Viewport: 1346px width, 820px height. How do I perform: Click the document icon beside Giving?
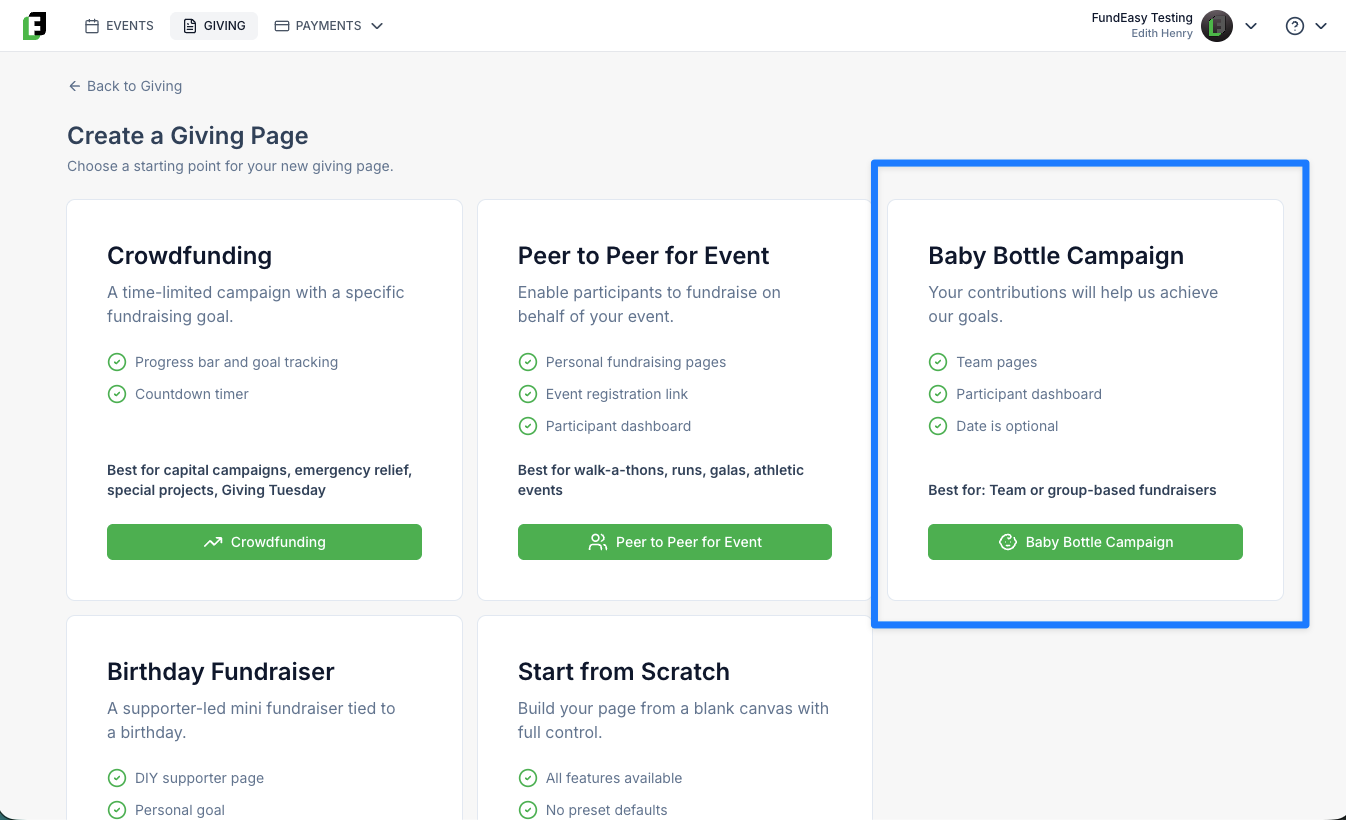190,26
